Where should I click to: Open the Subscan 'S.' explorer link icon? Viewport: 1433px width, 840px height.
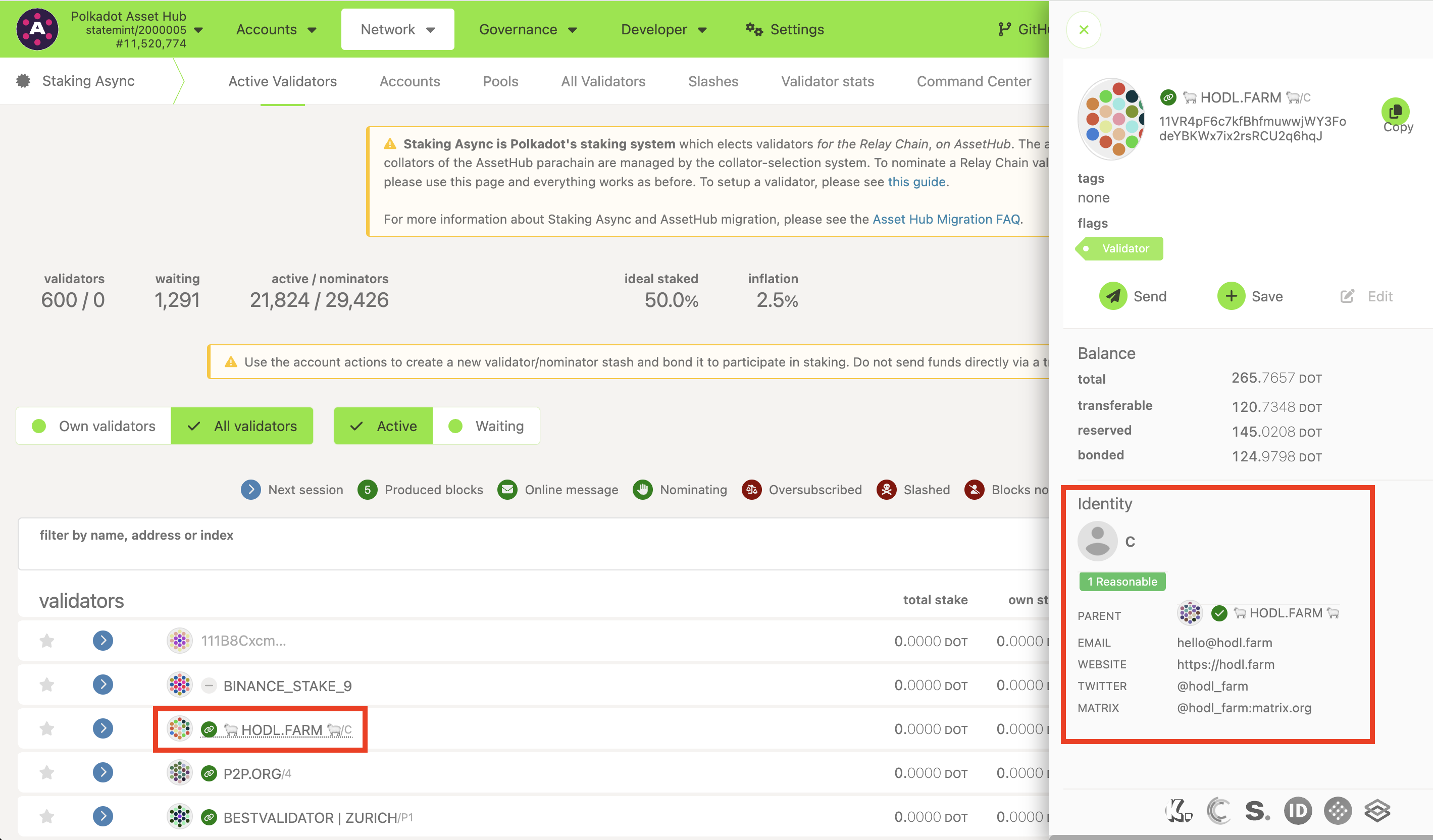pos(1257,810)
